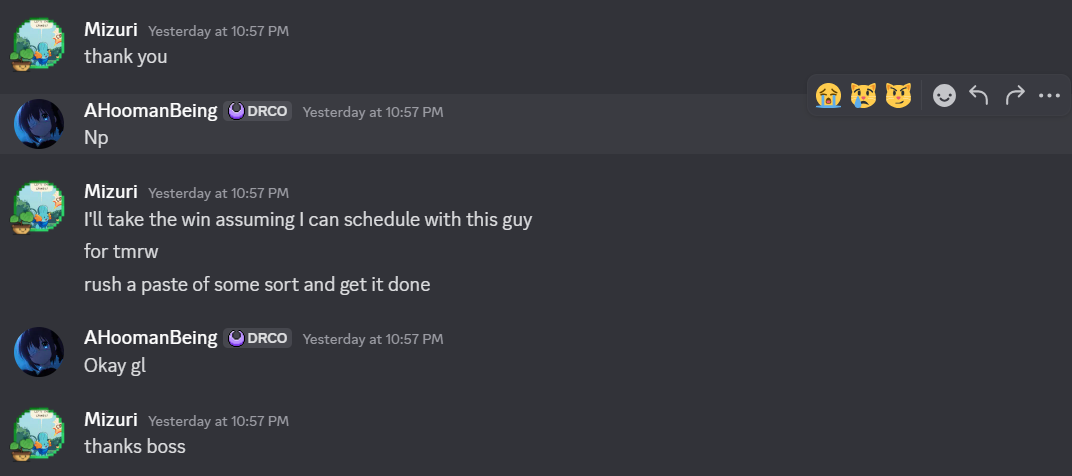Click the DRCO tag beside "Okay gl"
This screenshot has height=476, width=1072.
tap(258, 338)
